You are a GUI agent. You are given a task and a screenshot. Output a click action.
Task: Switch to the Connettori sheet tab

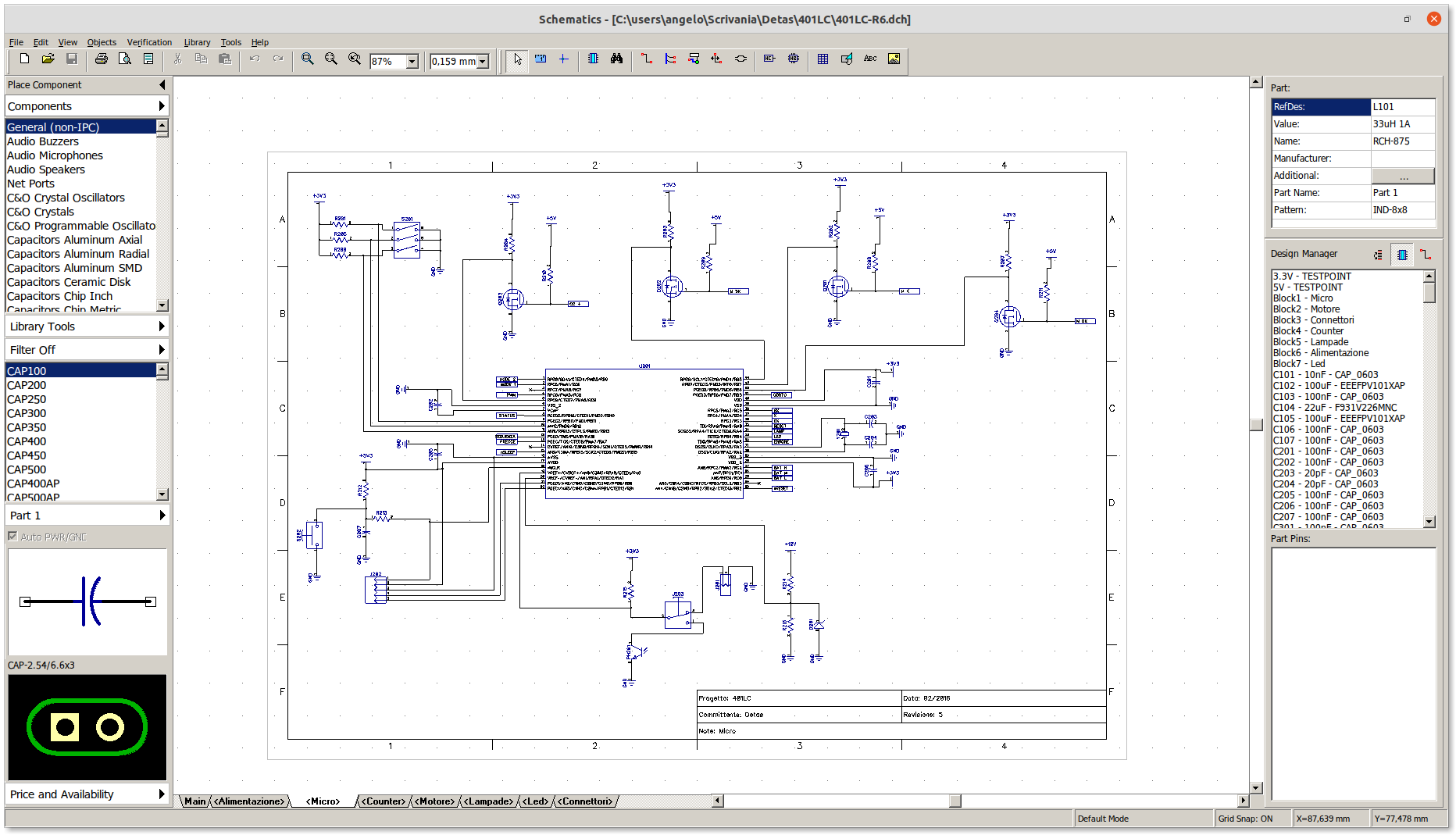point(586,801)
